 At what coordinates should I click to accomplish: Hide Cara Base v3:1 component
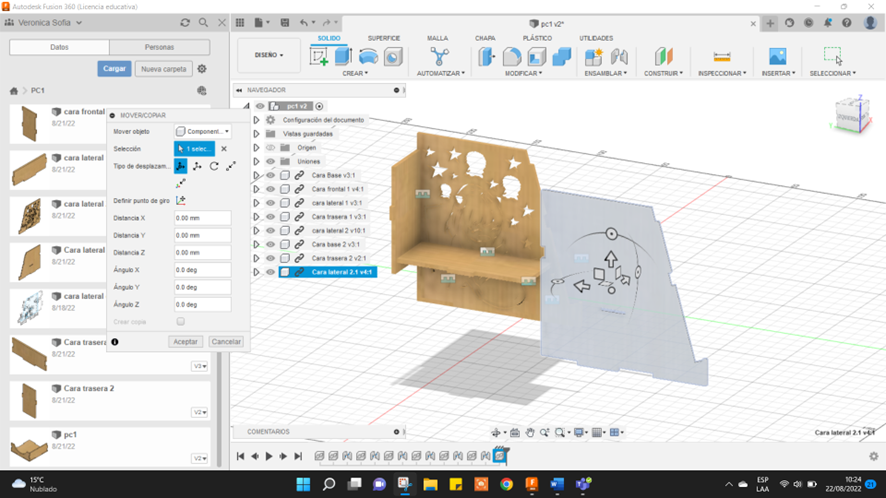(270, 175)
